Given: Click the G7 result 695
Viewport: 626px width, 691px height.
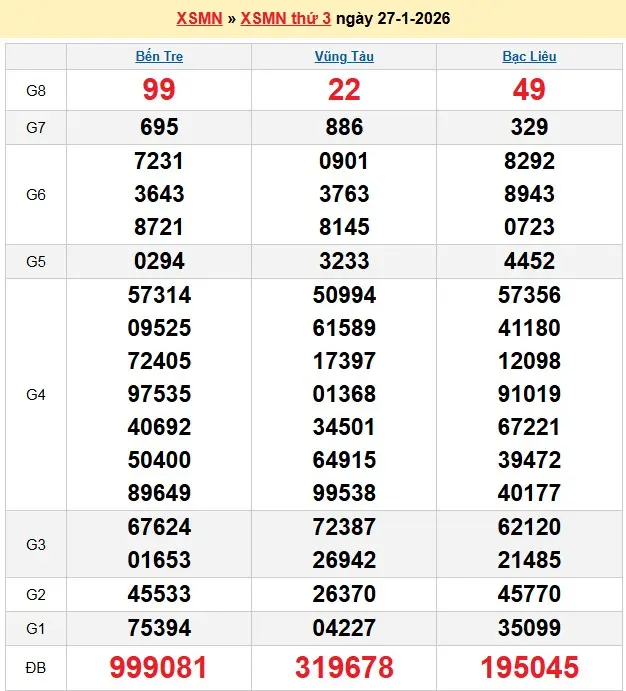Looking at the screenshot, I should (159, 127).
